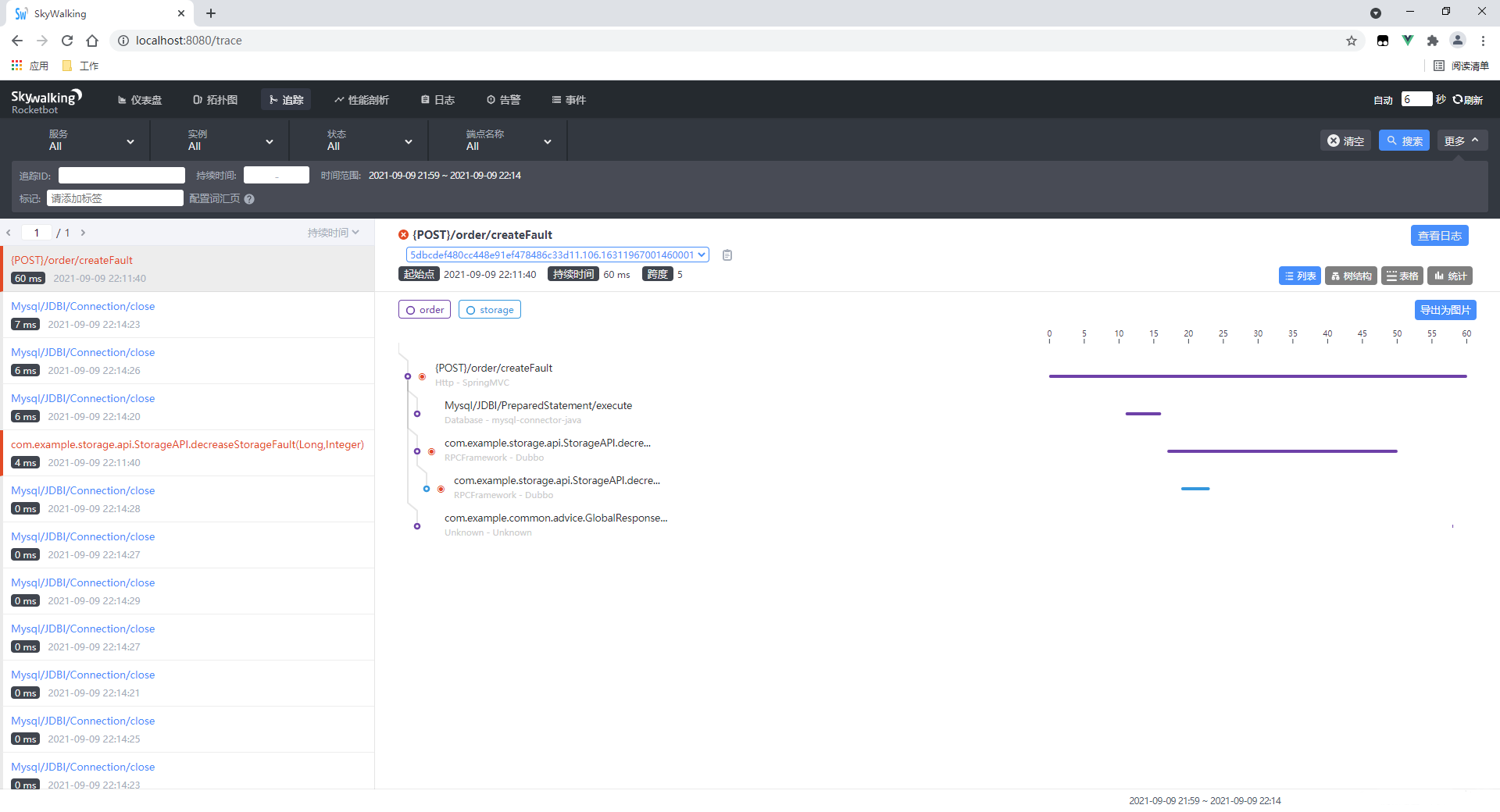Select the 追踪 trace tab
The image size is (1500, 812).
coord(286,100)
